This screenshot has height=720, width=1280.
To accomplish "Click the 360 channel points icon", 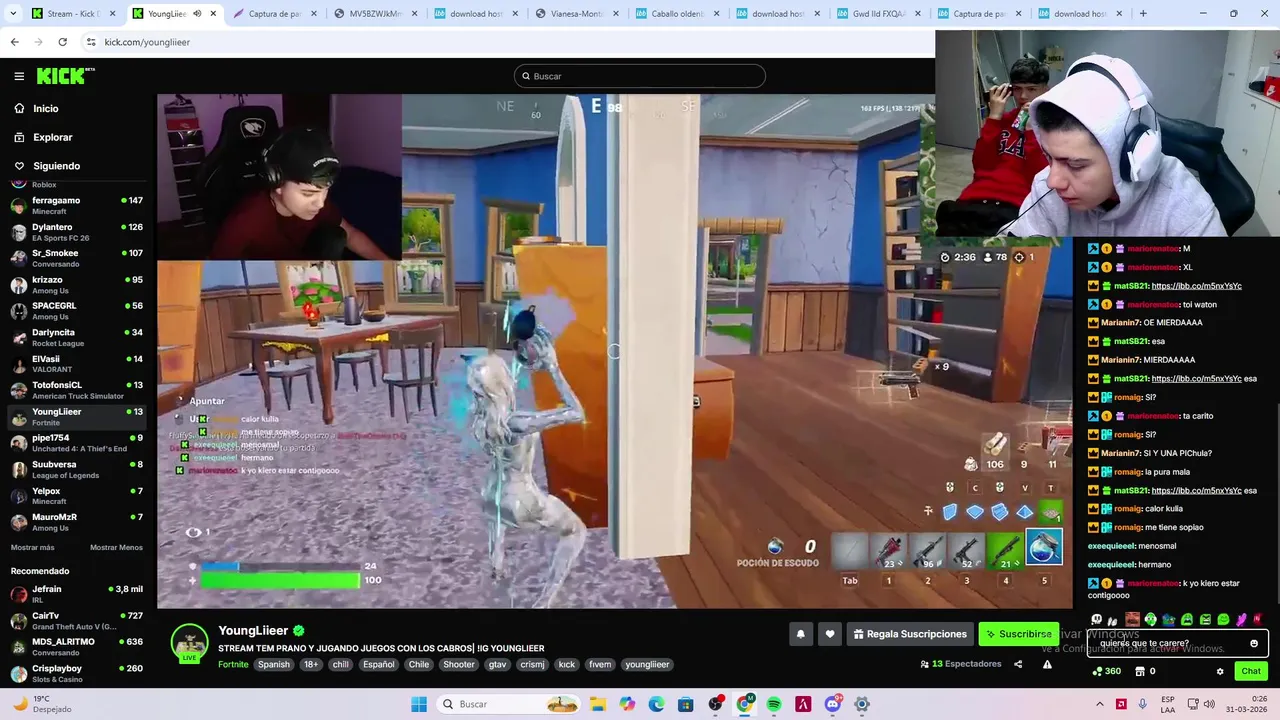I will coord(1107,671).
